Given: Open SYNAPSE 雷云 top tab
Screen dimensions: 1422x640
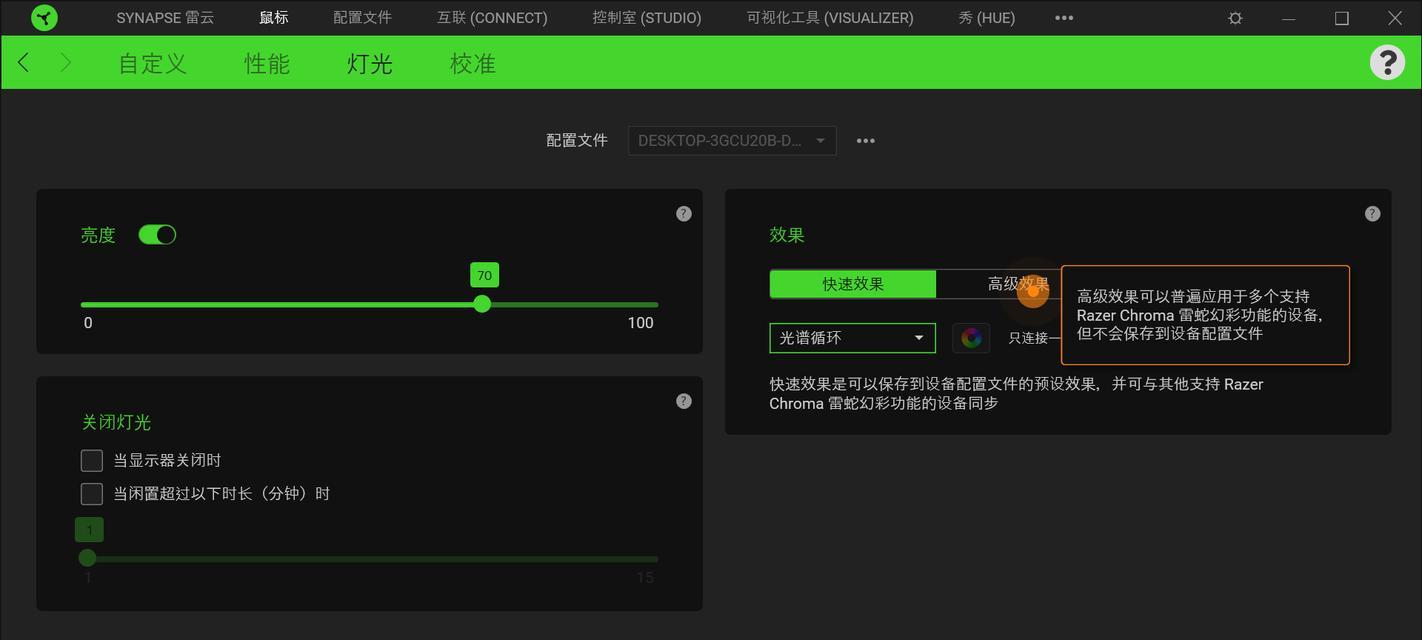Looking at the screenshot, I should coord(165,18).
